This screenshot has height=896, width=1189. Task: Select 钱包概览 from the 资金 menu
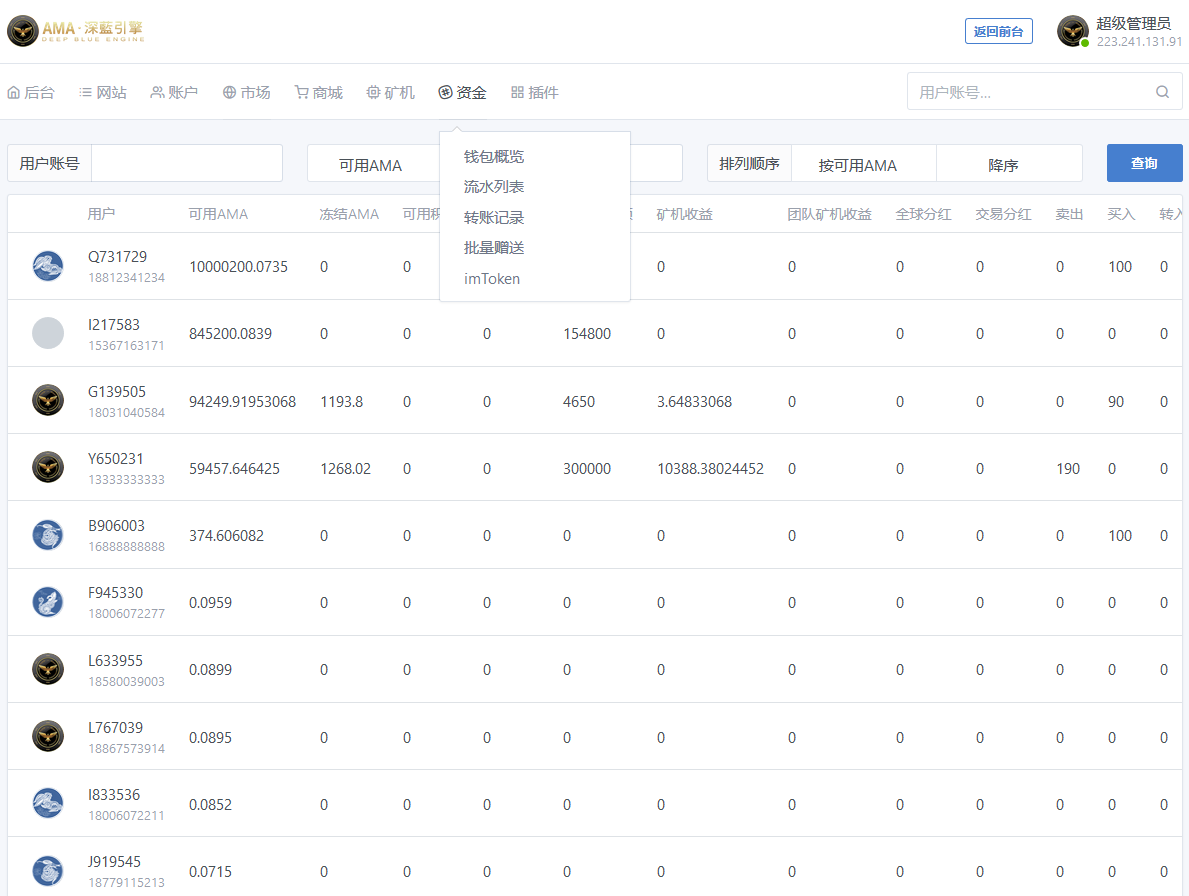[x=494, y=156]
